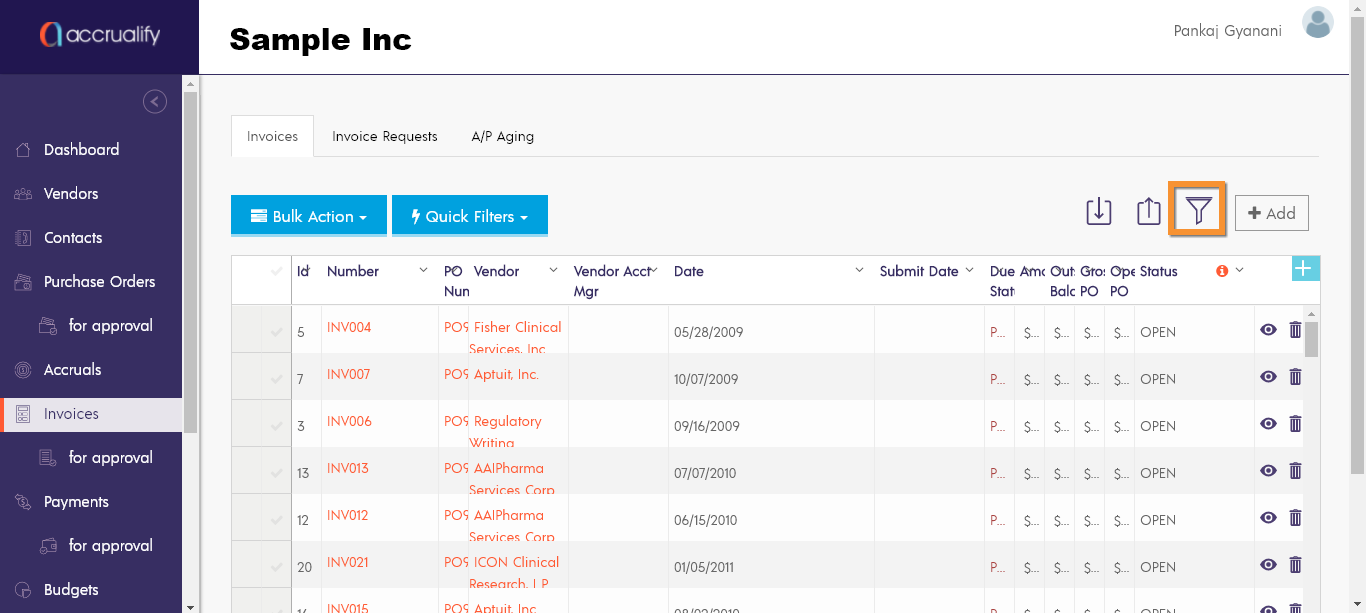
Task: Open Purchase Orders in the sidebar
Action: 99,282
